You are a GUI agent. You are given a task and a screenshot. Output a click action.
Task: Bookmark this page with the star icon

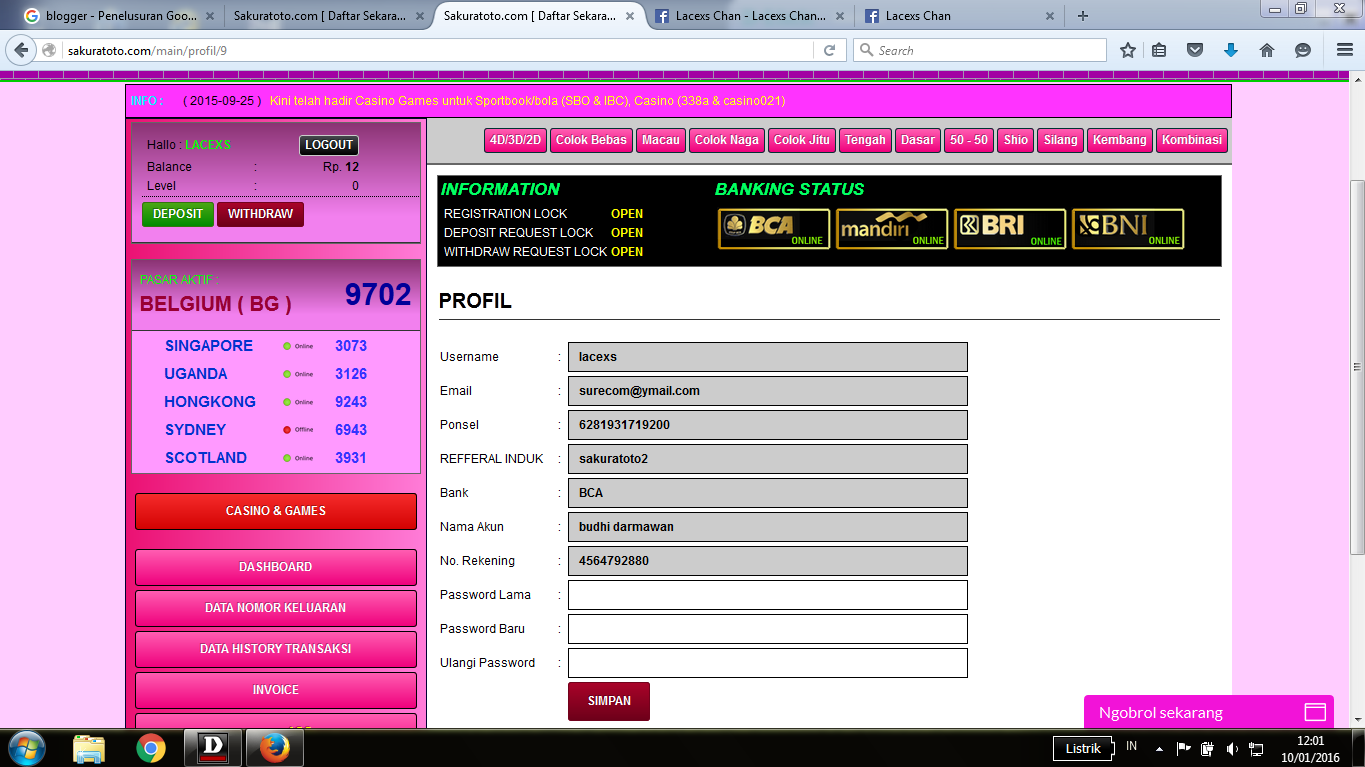click(1128, 50)
